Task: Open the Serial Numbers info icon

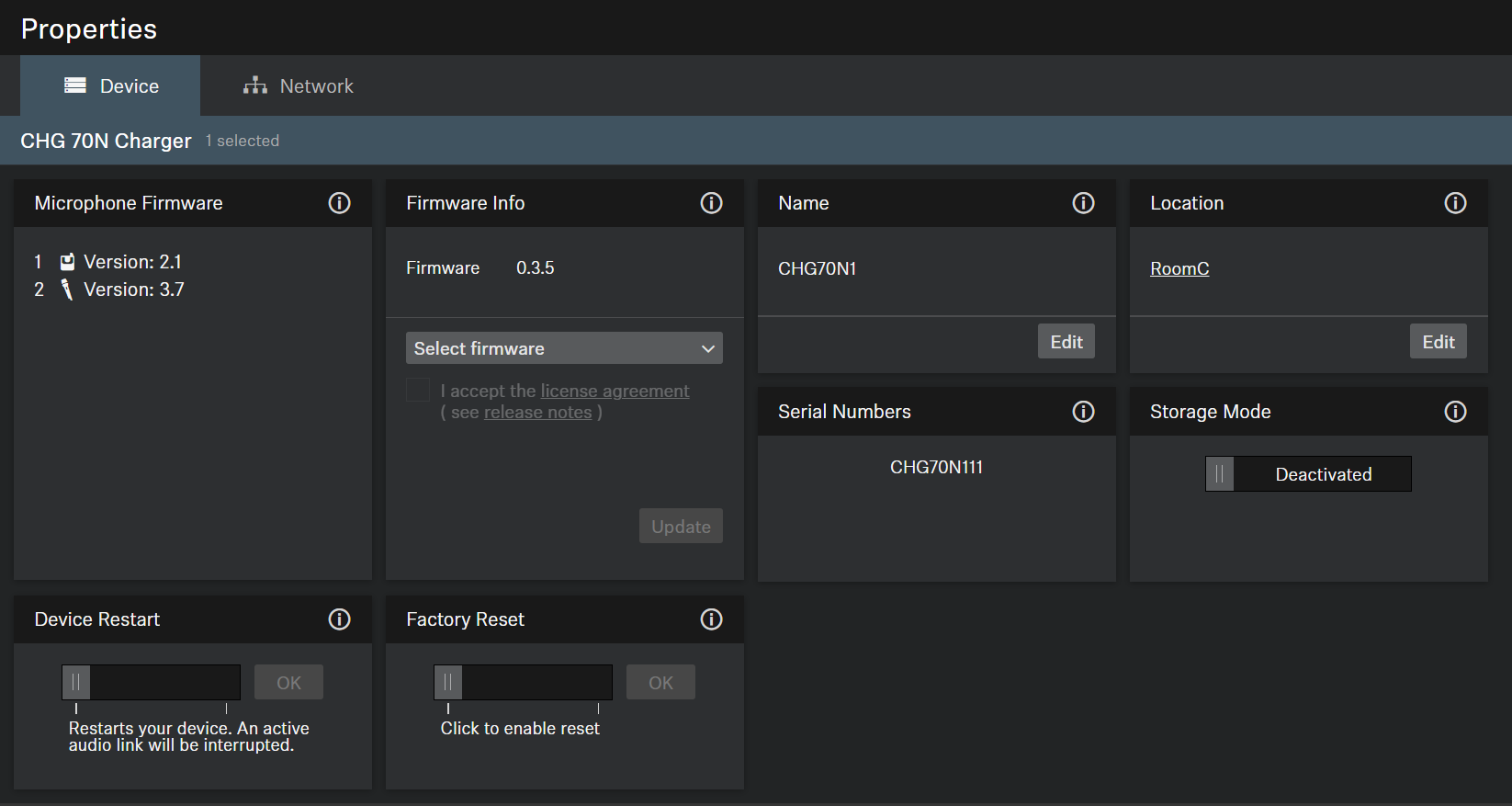Action: click(x=1083, y=412)
